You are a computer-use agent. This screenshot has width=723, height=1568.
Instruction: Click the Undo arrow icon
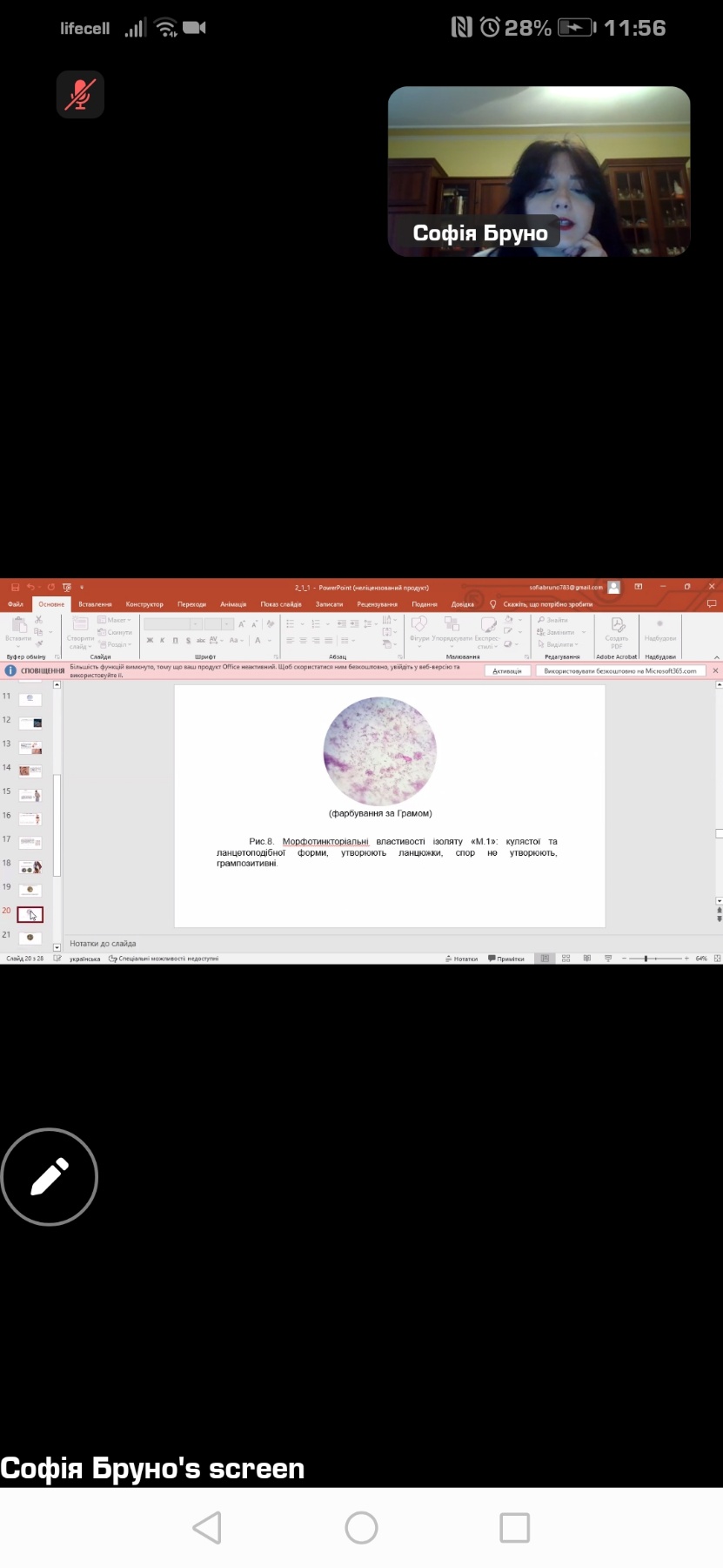tap(30, 587)
